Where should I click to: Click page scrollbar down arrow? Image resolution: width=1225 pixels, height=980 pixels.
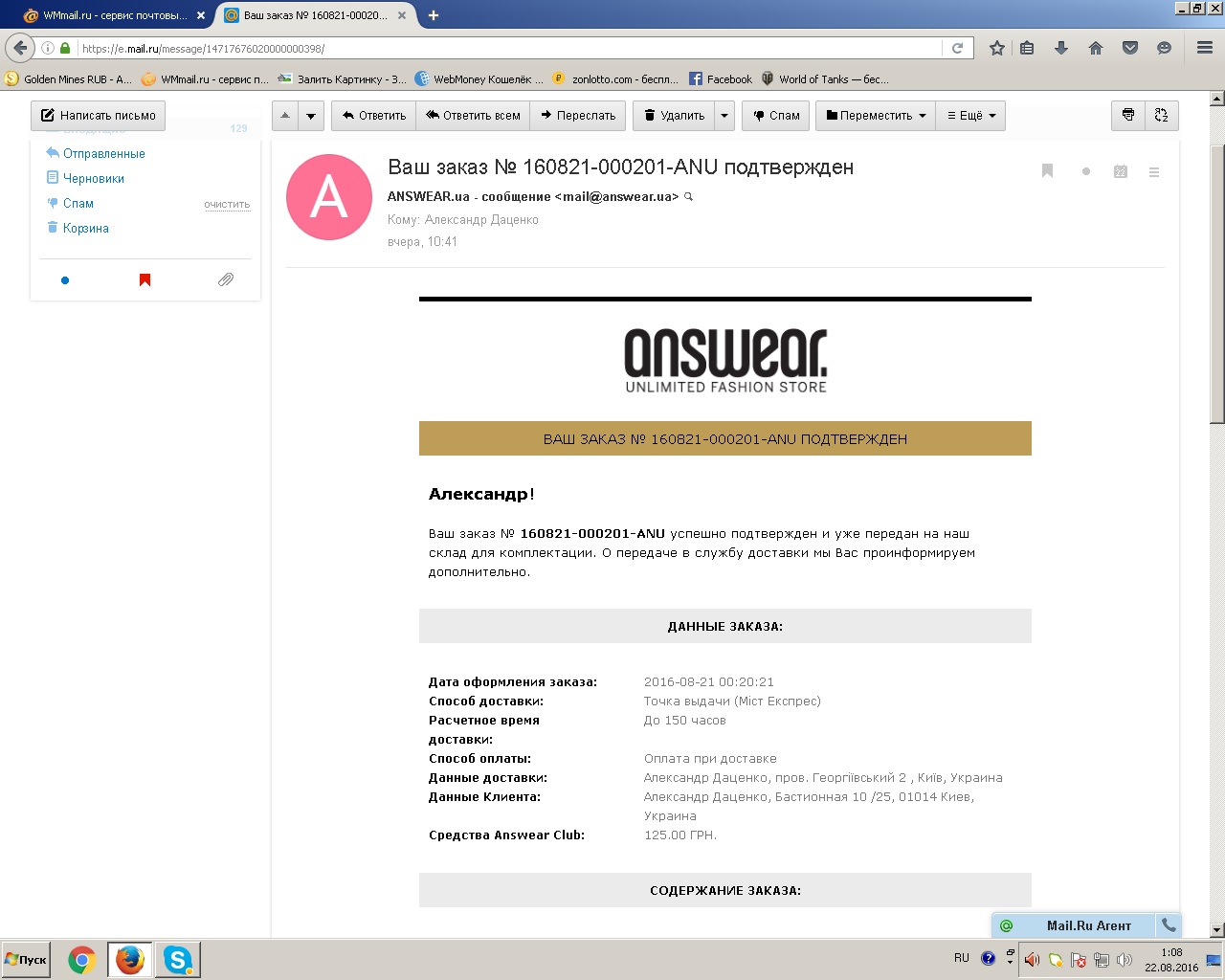[1216, 929]
